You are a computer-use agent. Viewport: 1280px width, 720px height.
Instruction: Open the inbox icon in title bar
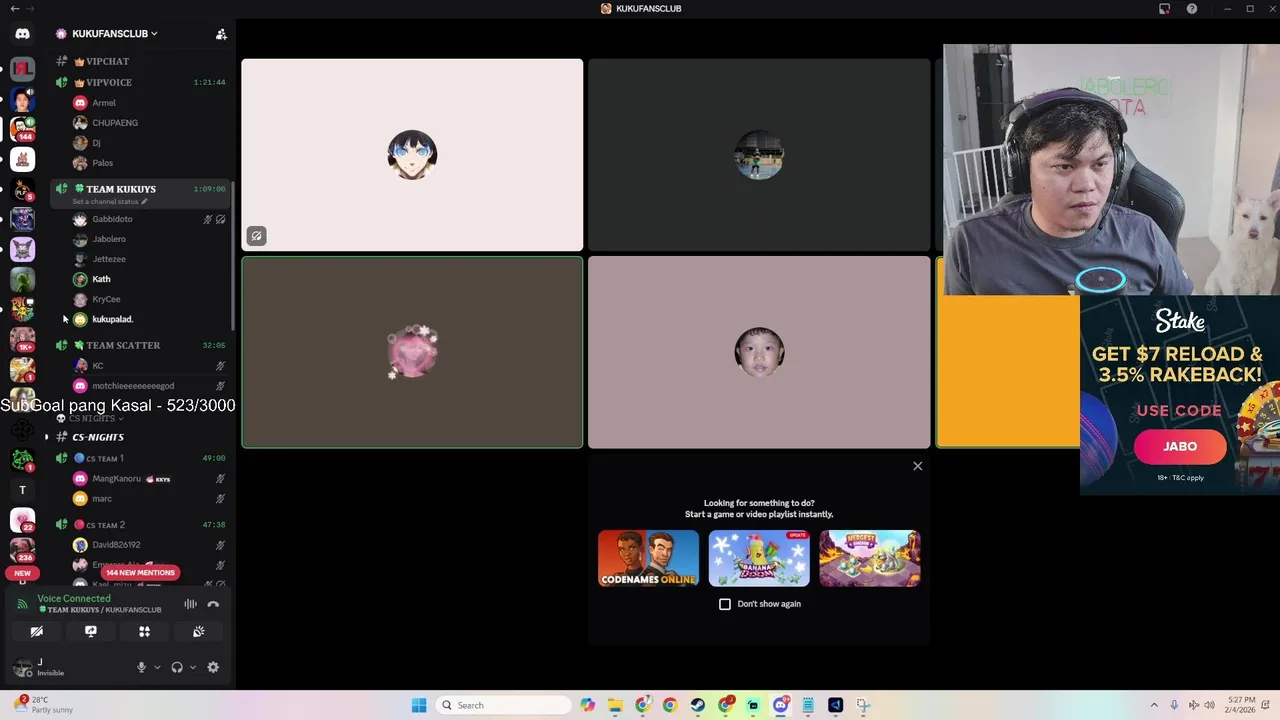[x=1164, y=9]
